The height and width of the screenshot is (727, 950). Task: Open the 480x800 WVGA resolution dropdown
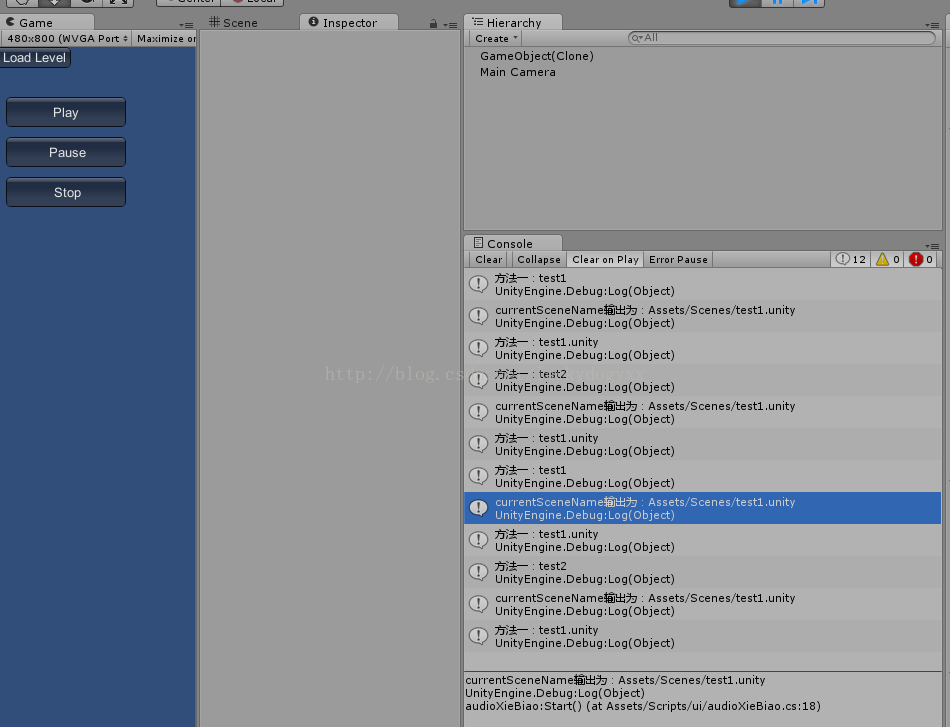point(66,38)
